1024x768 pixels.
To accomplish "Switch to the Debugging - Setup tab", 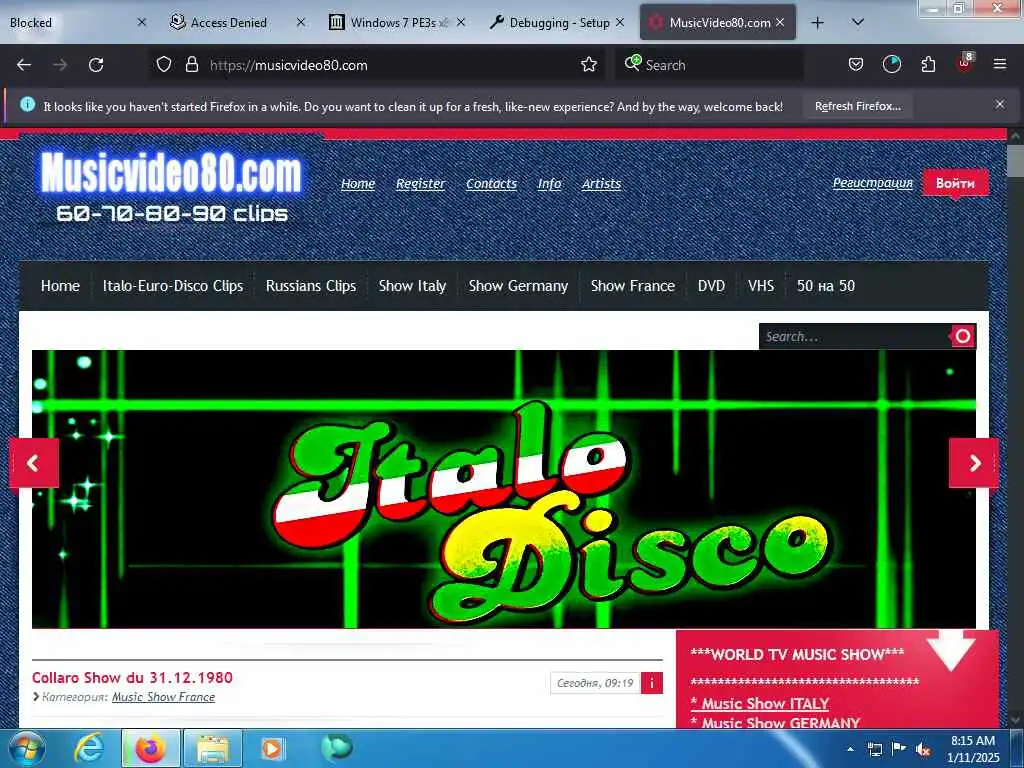I will pos(557,23).
